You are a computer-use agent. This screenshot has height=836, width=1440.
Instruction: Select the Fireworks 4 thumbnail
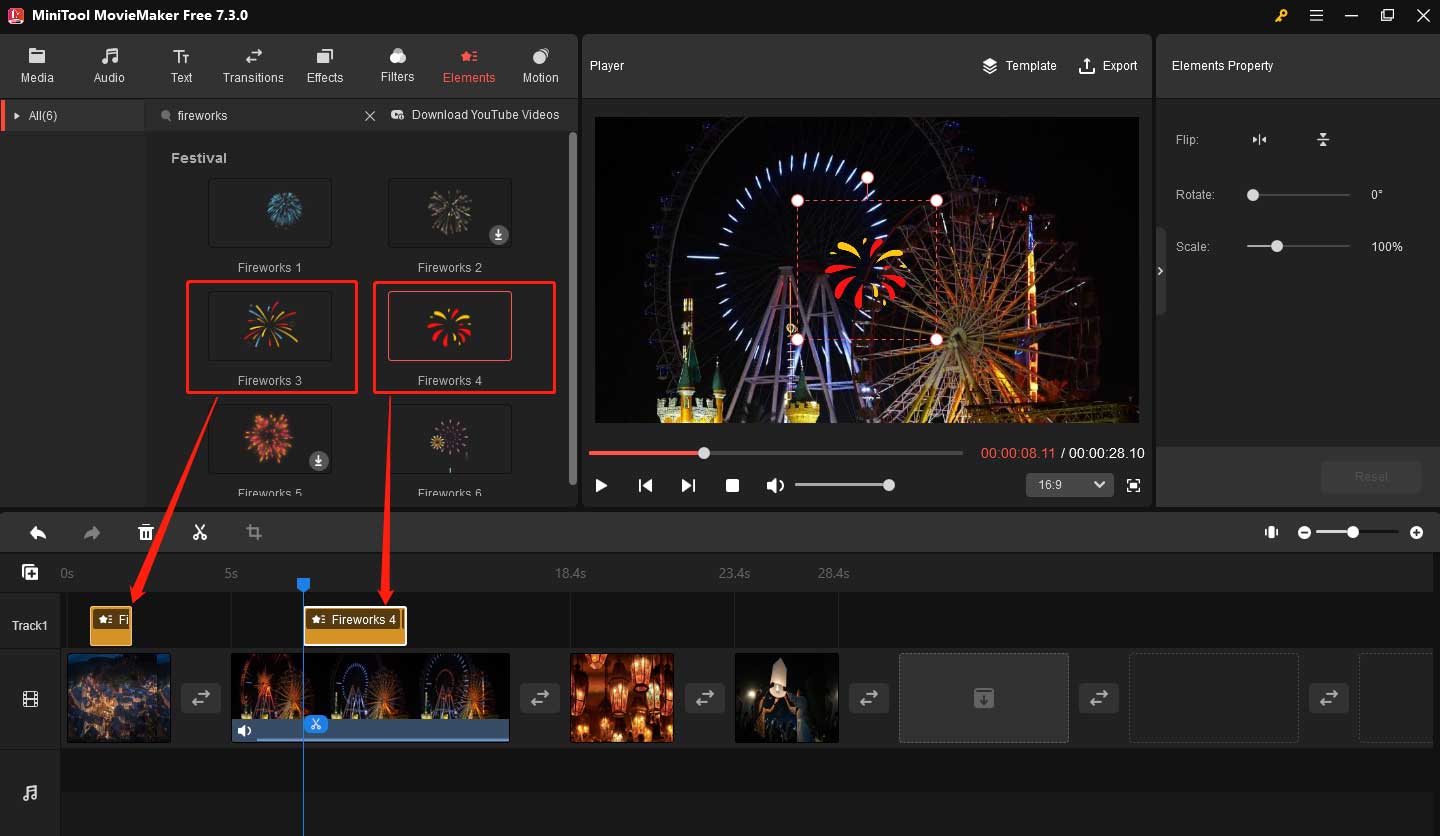pos(450,326)
